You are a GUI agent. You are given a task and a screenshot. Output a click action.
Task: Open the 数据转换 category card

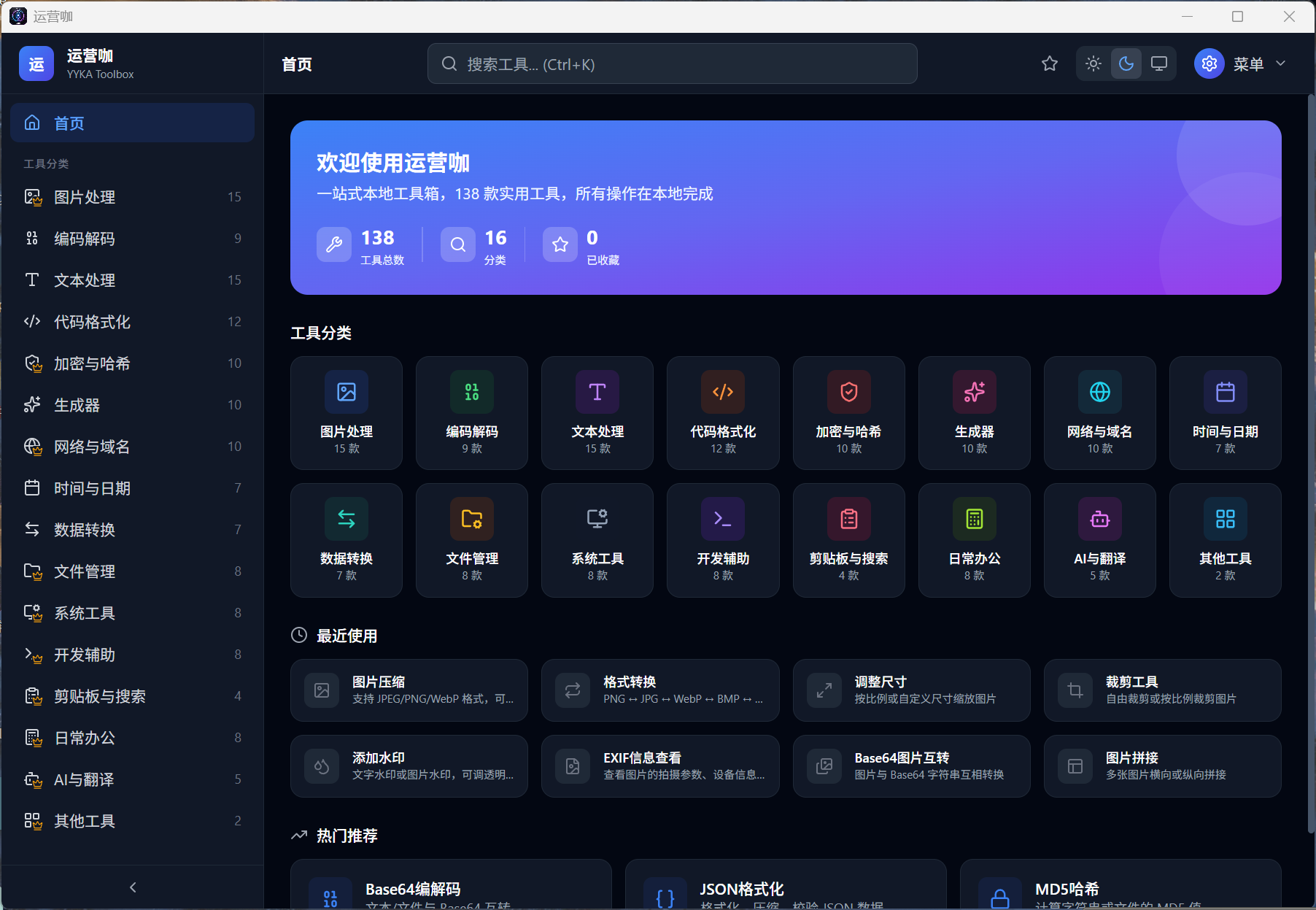click(347, 540)
